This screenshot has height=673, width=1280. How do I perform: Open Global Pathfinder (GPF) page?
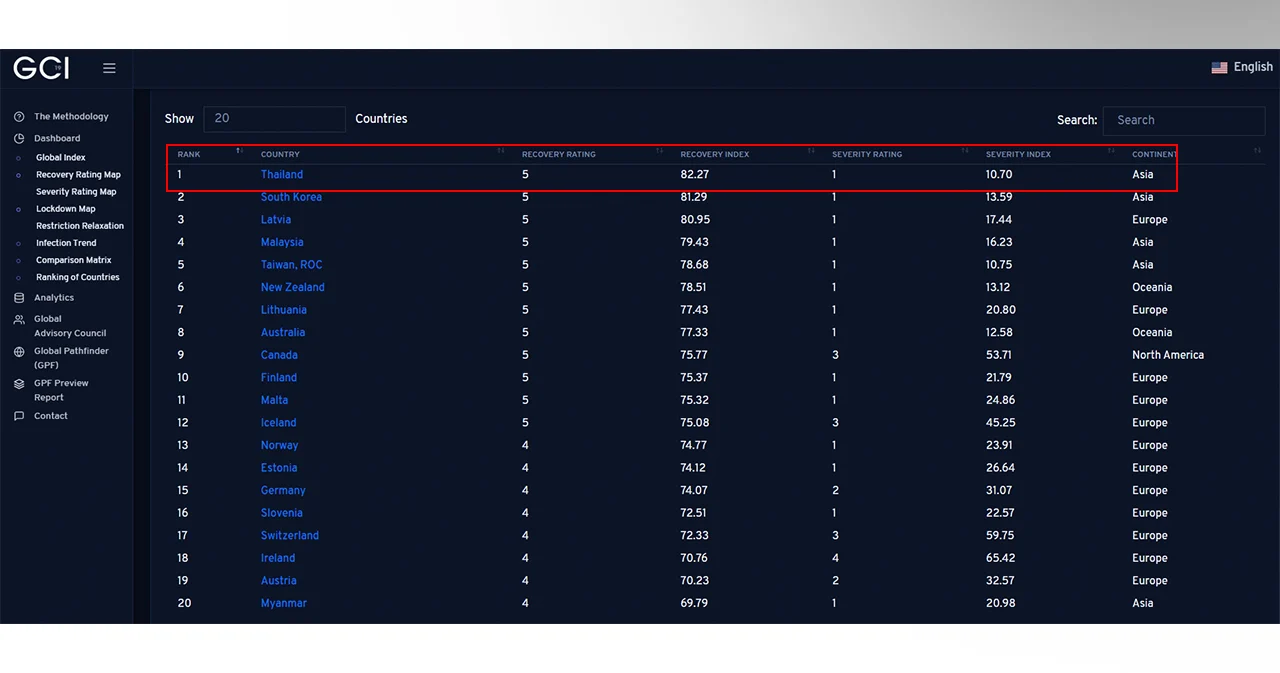[71, 358]
